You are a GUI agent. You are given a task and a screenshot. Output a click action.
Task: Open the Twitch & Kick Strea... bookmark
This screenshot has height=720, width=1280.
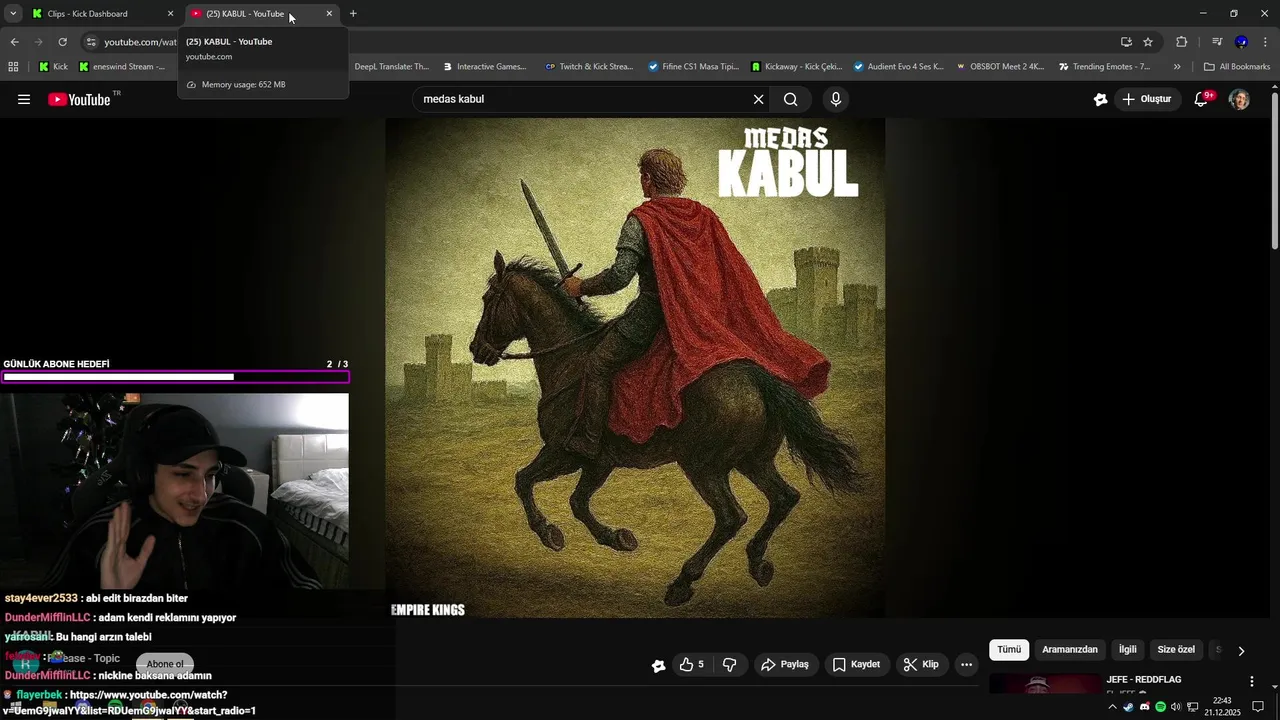(589, 67)
